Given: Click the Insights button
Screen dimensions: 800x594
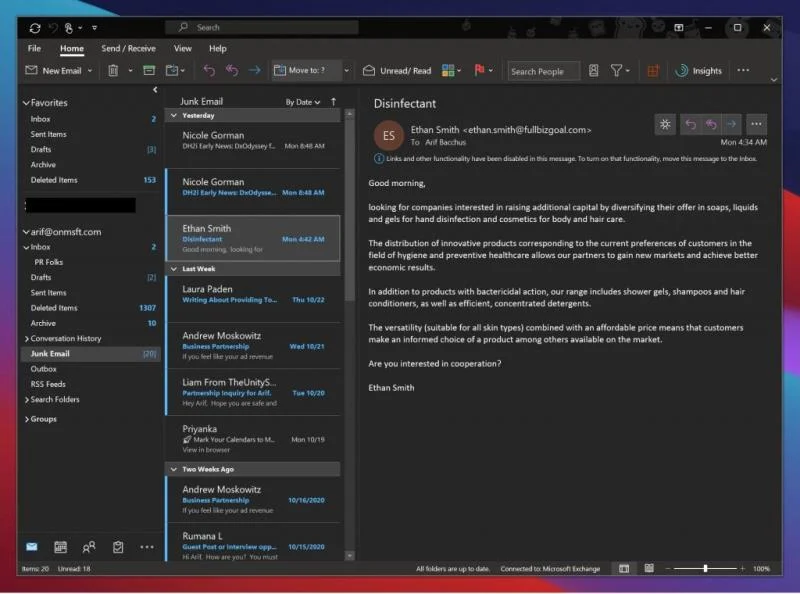Looking at the screenshot, I should click(x=698, y=70).
